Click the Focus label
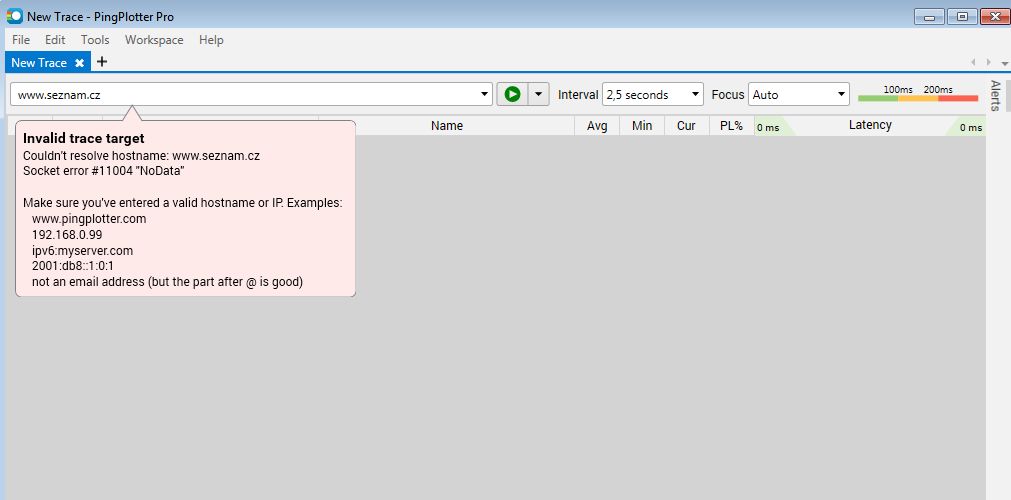The image size is (1011, 500). coord(728,95)
